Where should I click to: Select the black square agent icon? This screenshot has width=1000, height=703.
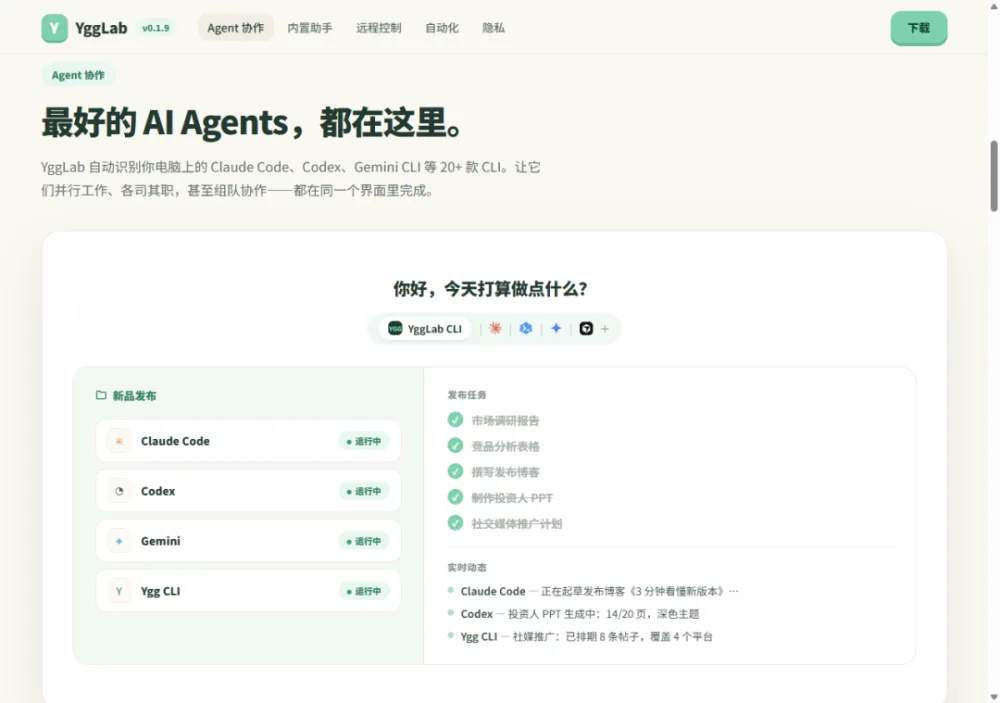586,329
